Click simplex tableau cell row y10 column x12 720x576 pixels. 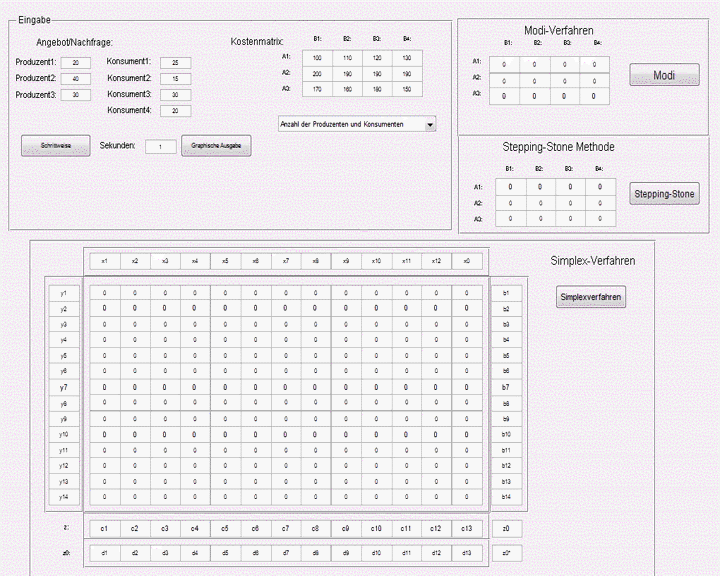(x=437, y=435)
